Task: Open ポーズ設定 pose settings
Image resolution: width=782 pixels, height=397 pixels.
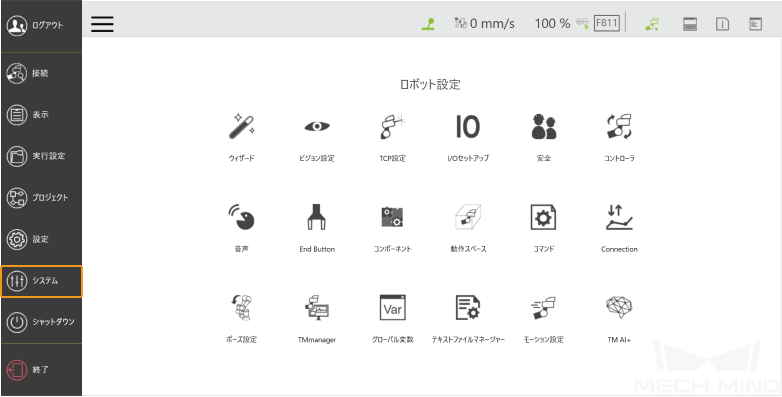Action: (242, 308)
